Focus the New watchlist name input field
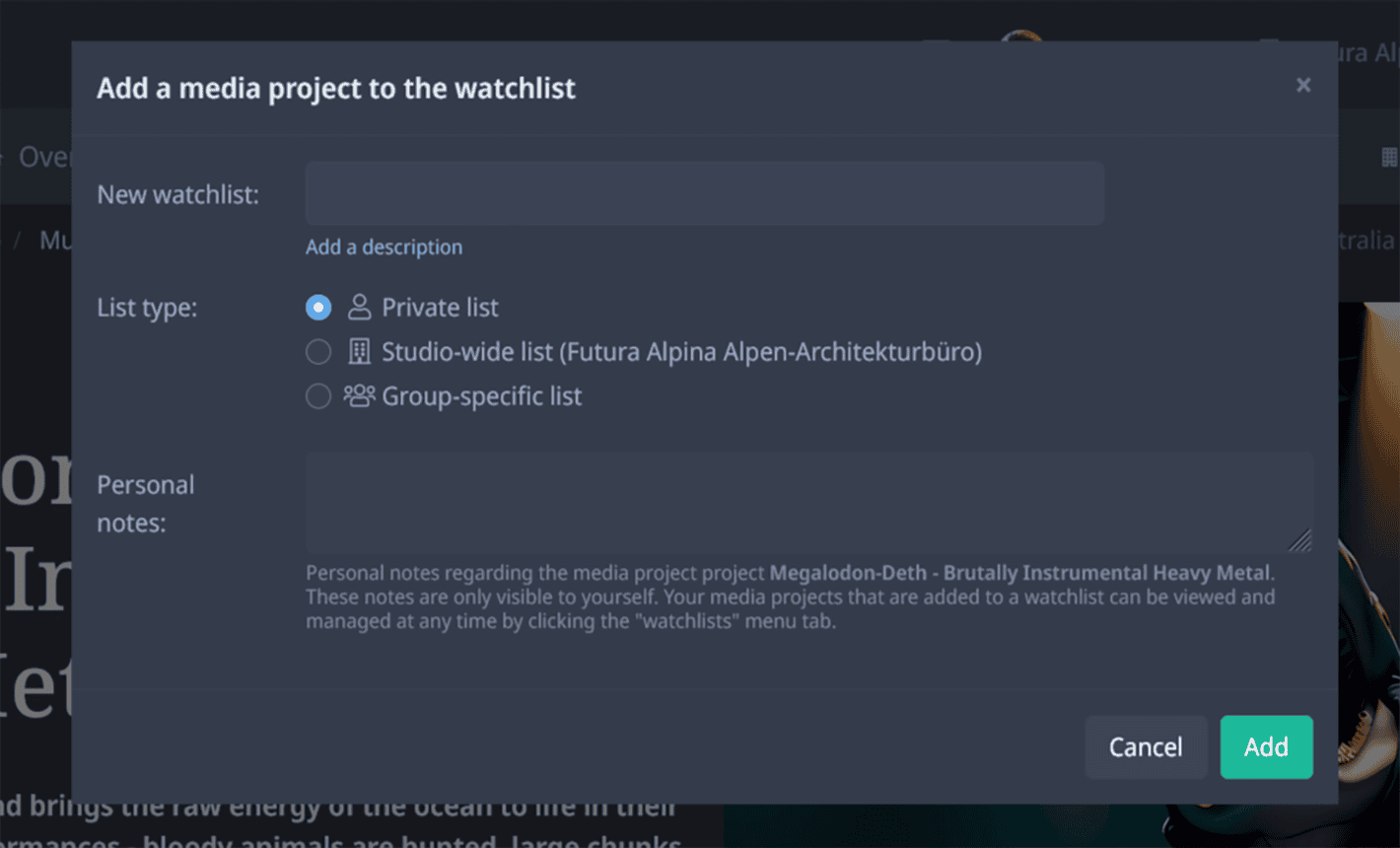This screenshot has height=848, width=1400. pos(704,193)
